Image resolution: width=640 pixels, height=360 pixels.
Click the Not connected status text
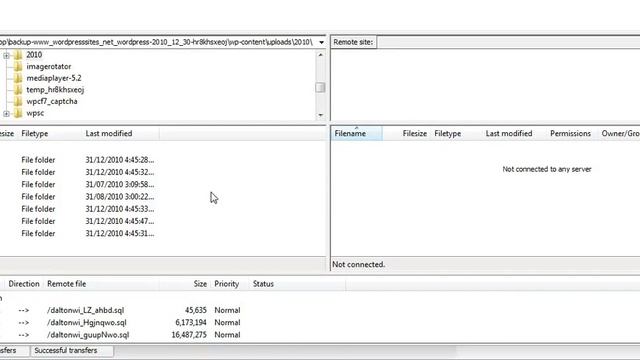point(358,264)
